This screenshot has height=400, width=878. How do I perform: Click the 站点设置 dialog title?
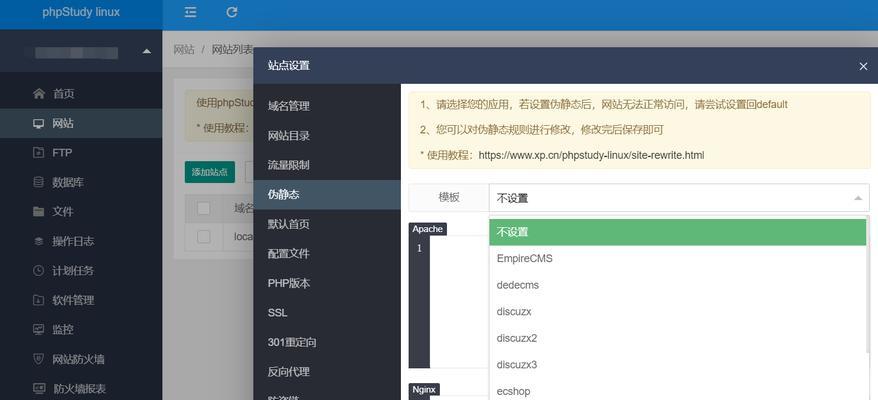(288, 66)
